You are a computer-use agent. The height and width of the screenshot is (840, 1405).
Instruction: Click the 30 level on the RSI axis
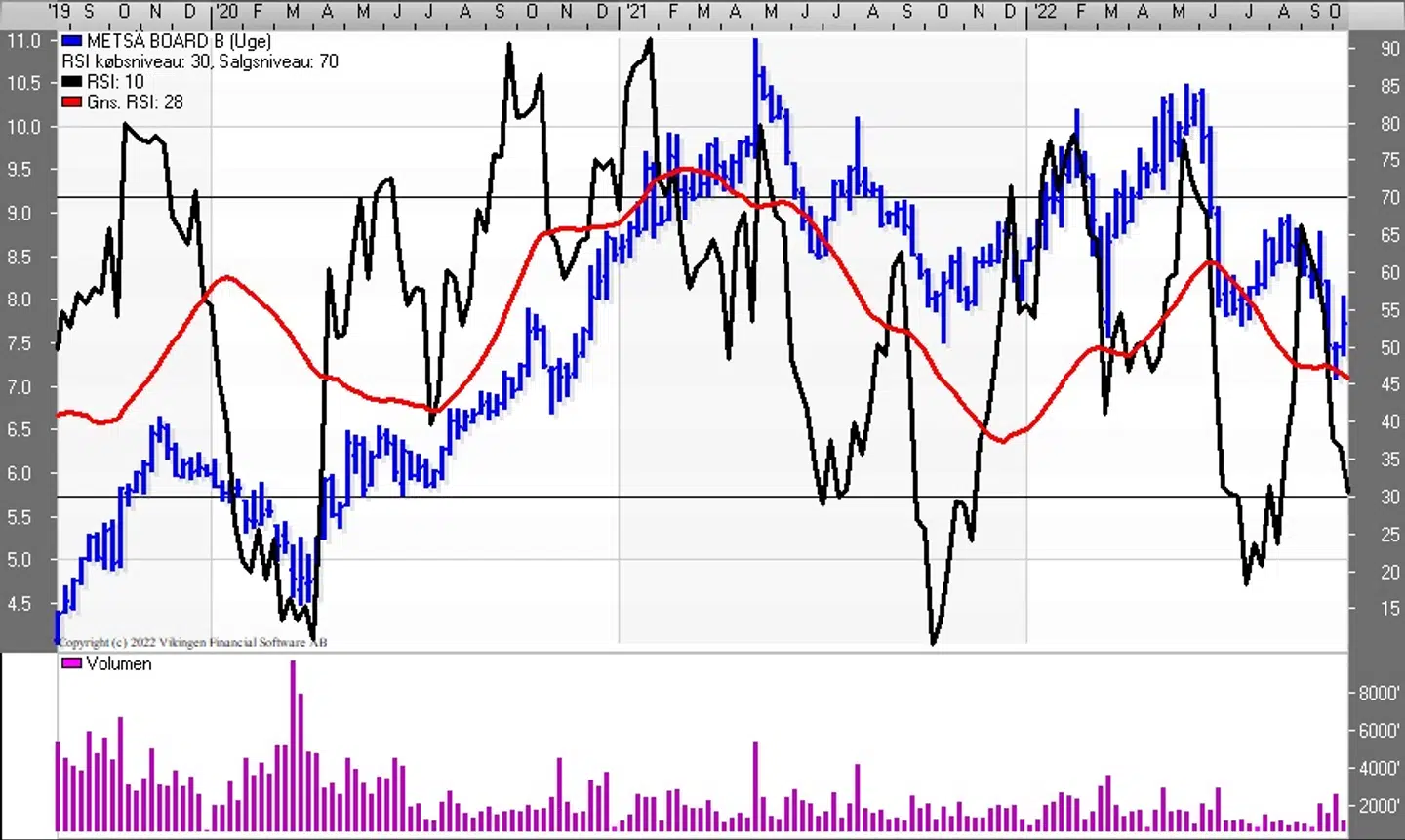click(1389, 497)
